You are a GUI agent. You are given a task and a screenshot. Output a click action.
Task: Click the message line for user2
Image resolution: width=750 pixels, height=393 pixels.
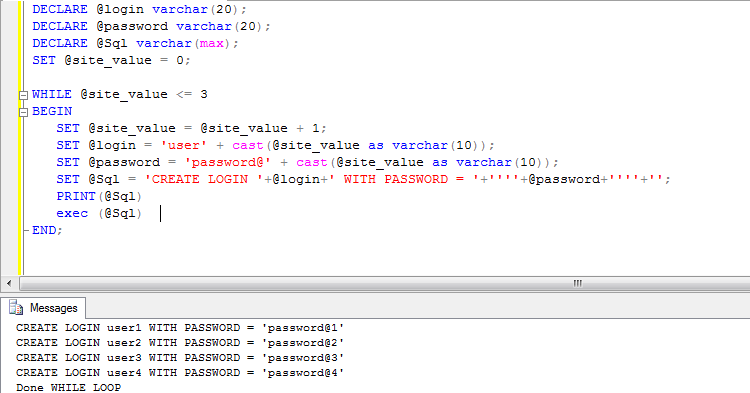tap(180, 343)
